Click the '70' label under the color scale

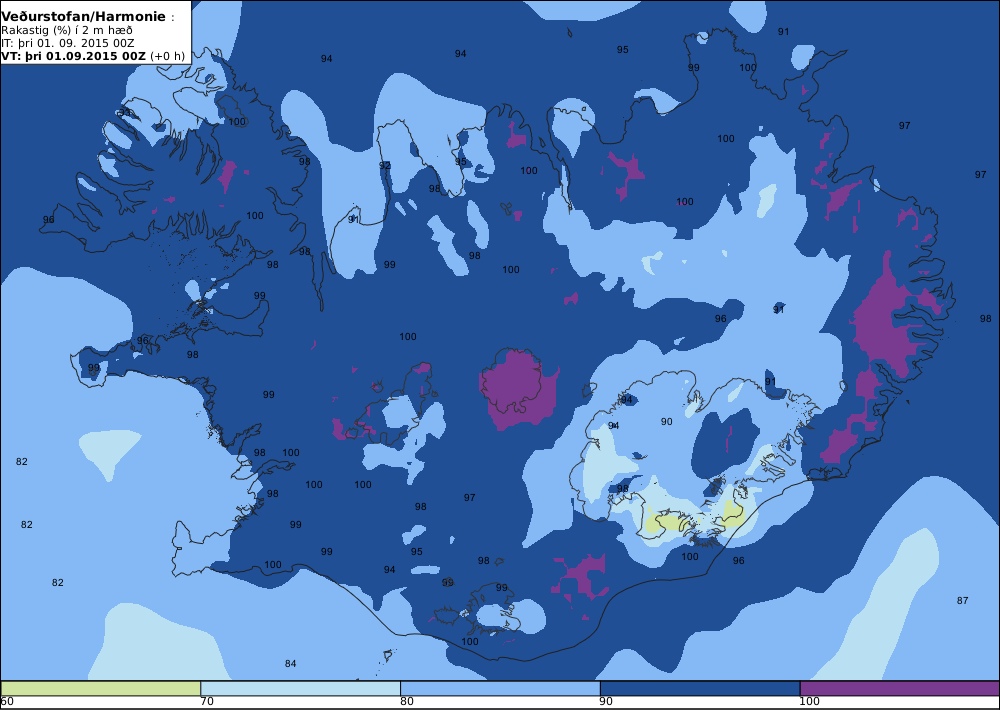[x=207, y=702]
